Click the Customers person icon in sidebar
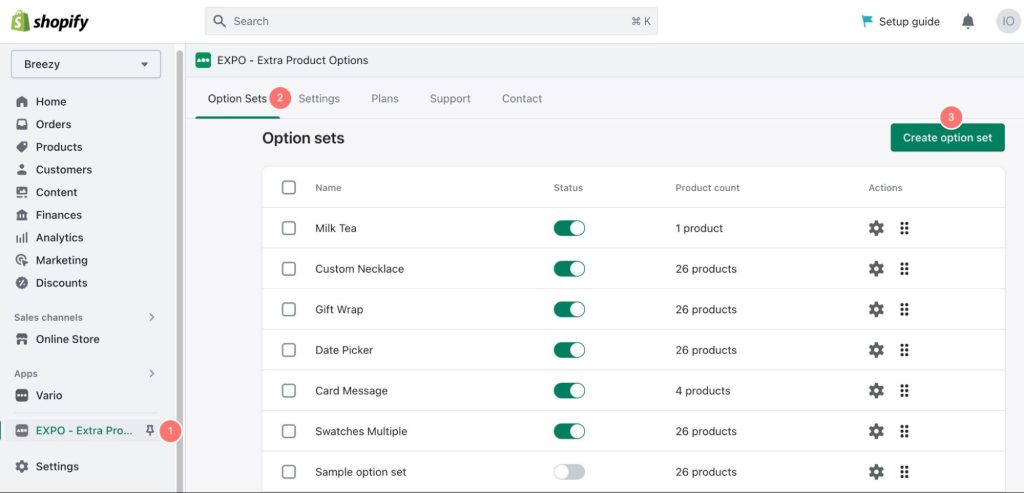1024x493 pixels. 22,170
